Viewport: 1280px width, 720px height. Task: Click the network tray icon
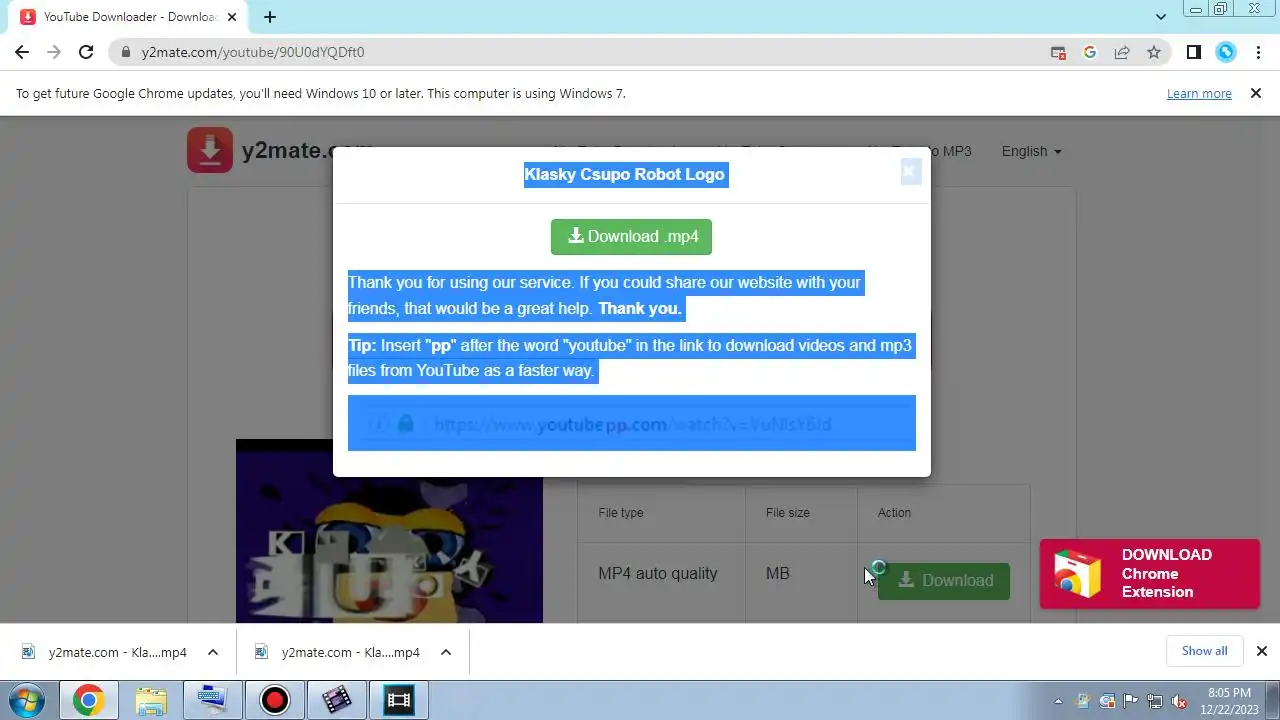pyautogui.click(x=1155, y=702)
